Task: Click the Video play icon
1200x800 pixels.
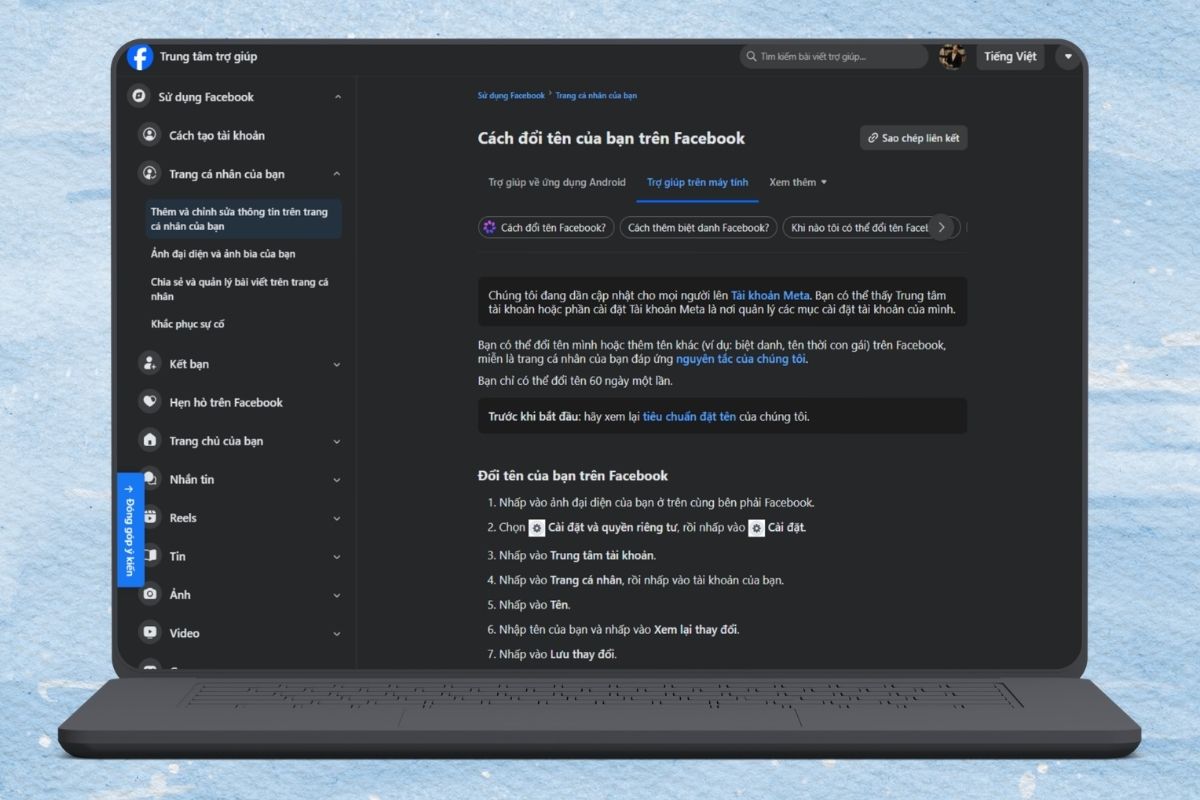Action: (149, 633)
